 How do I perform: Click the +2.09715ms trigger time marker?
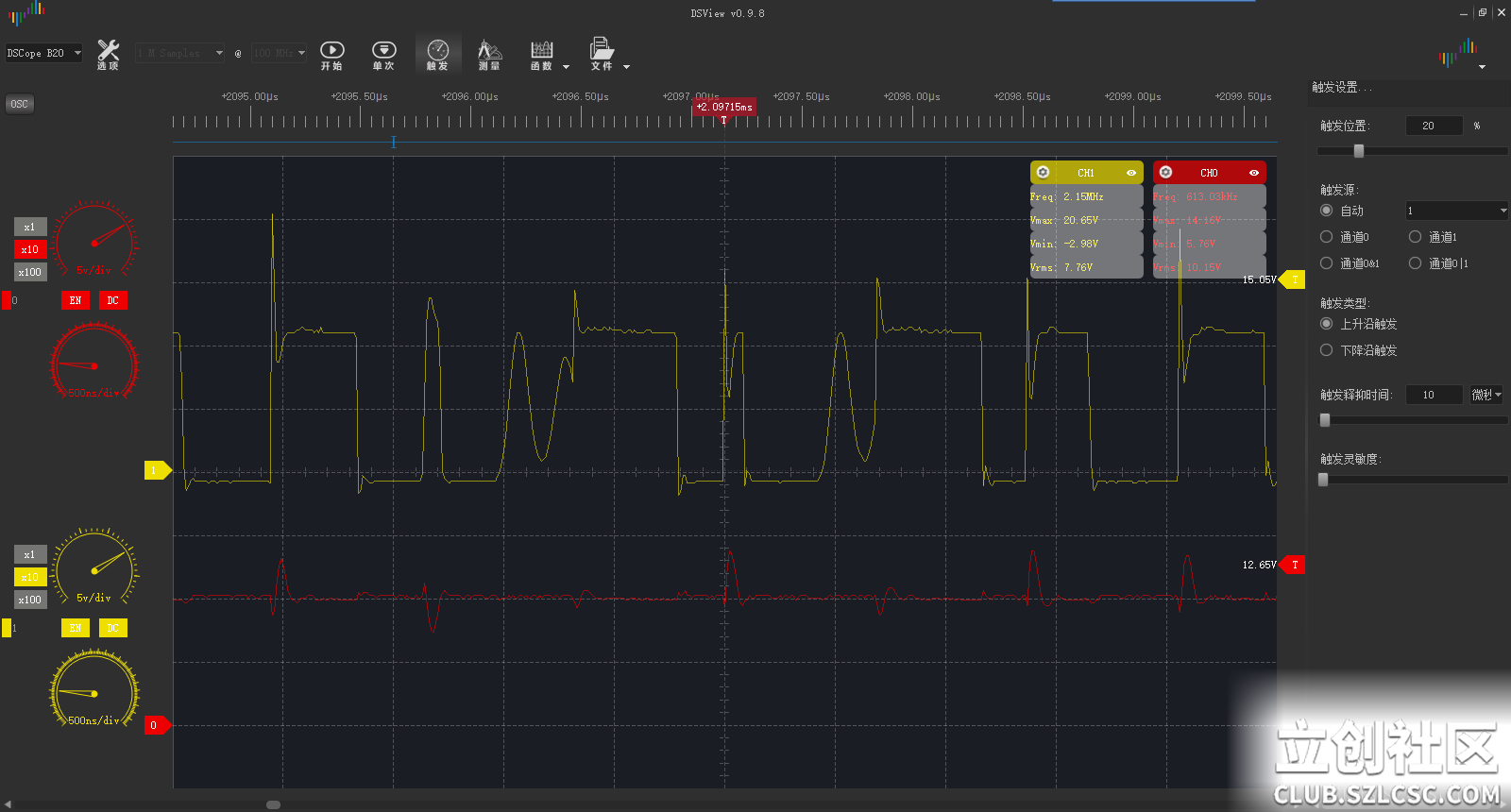click(x=724, y=107)
